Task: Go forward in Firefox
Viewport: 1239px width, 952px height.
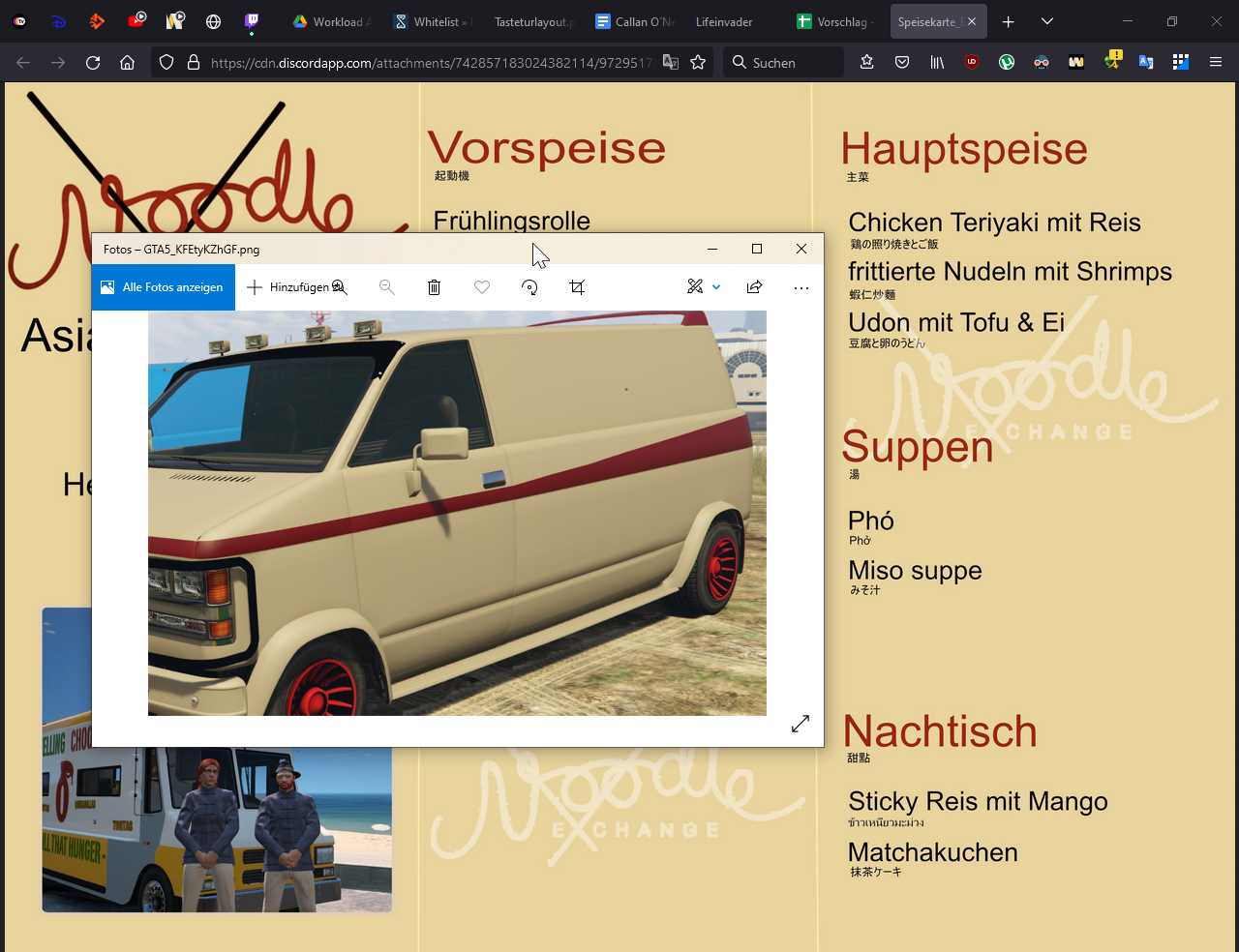Action: (58, 62)
